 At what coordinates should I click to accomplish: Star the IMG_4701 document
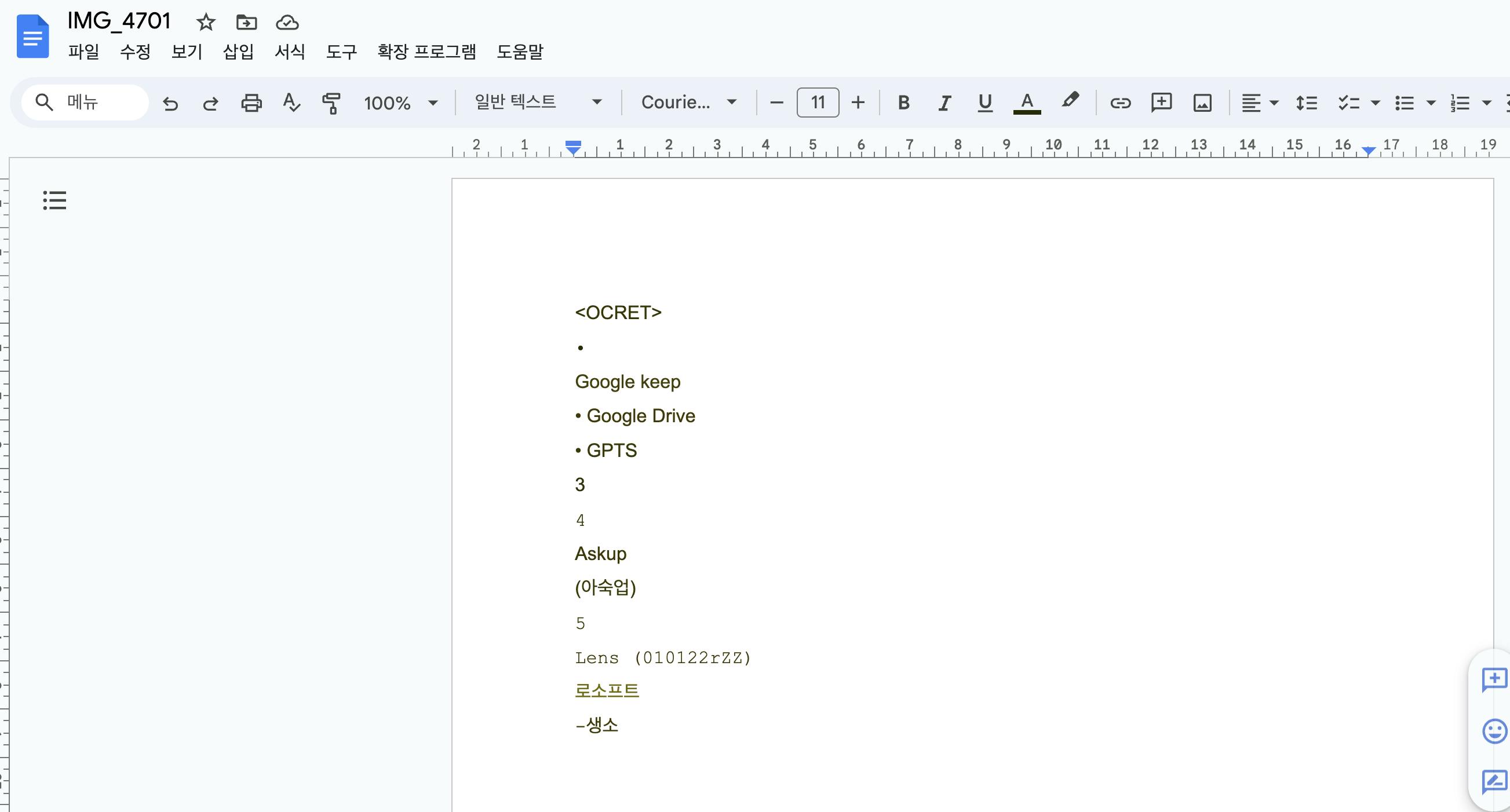[206, 22]
